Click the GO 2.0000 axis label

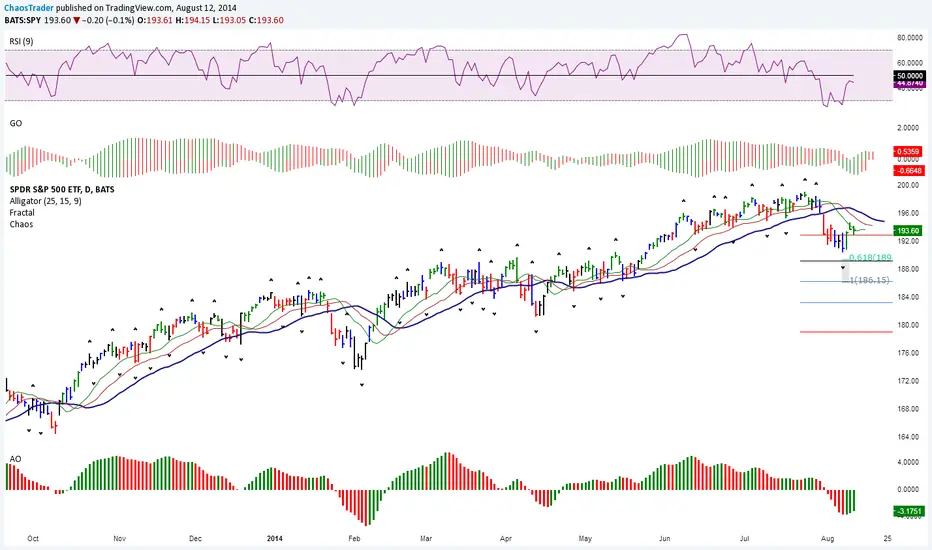908,128
